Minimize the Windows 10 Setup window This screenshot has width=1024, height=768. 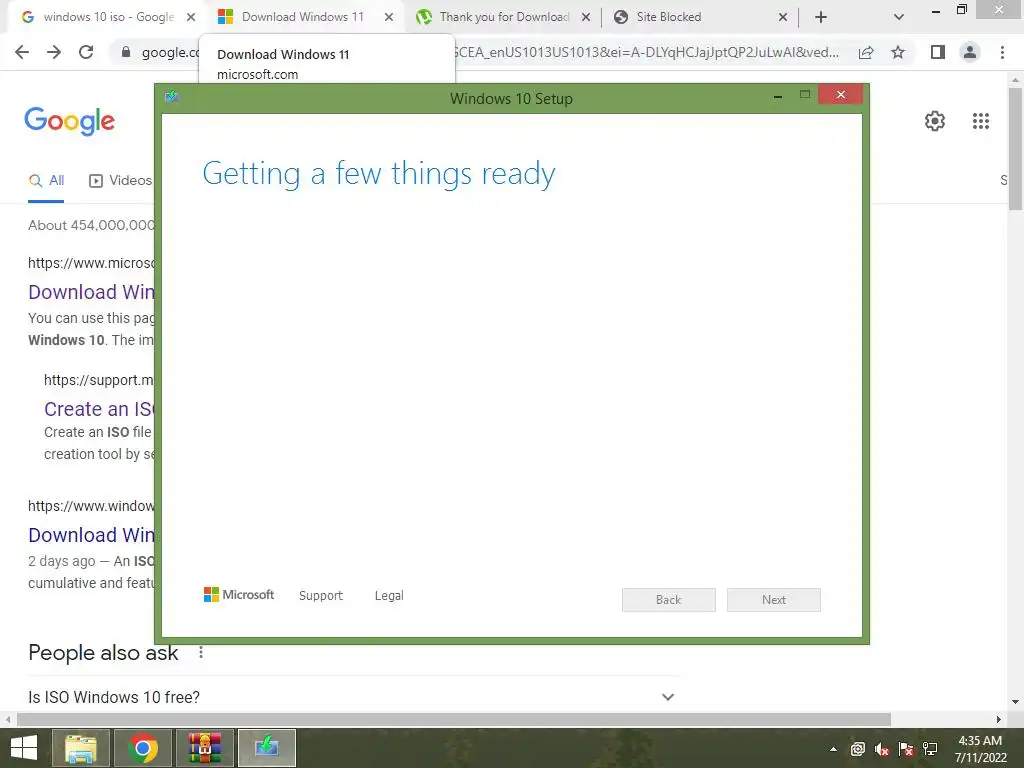778,96
